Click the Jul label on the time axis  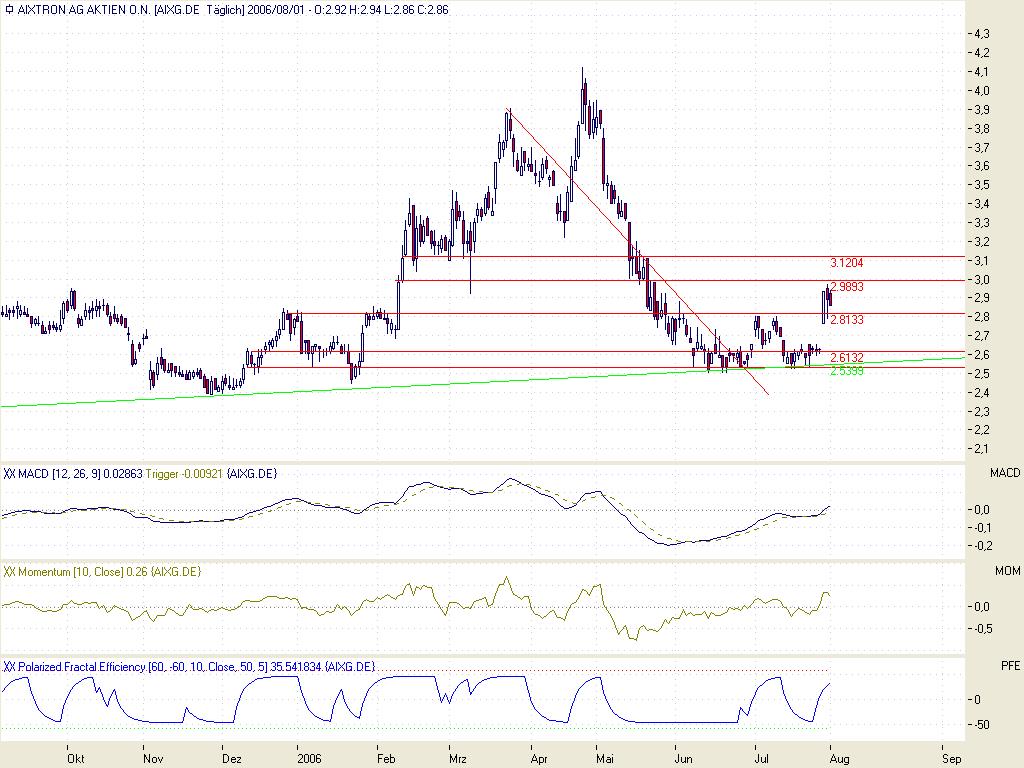click(761, 758)
